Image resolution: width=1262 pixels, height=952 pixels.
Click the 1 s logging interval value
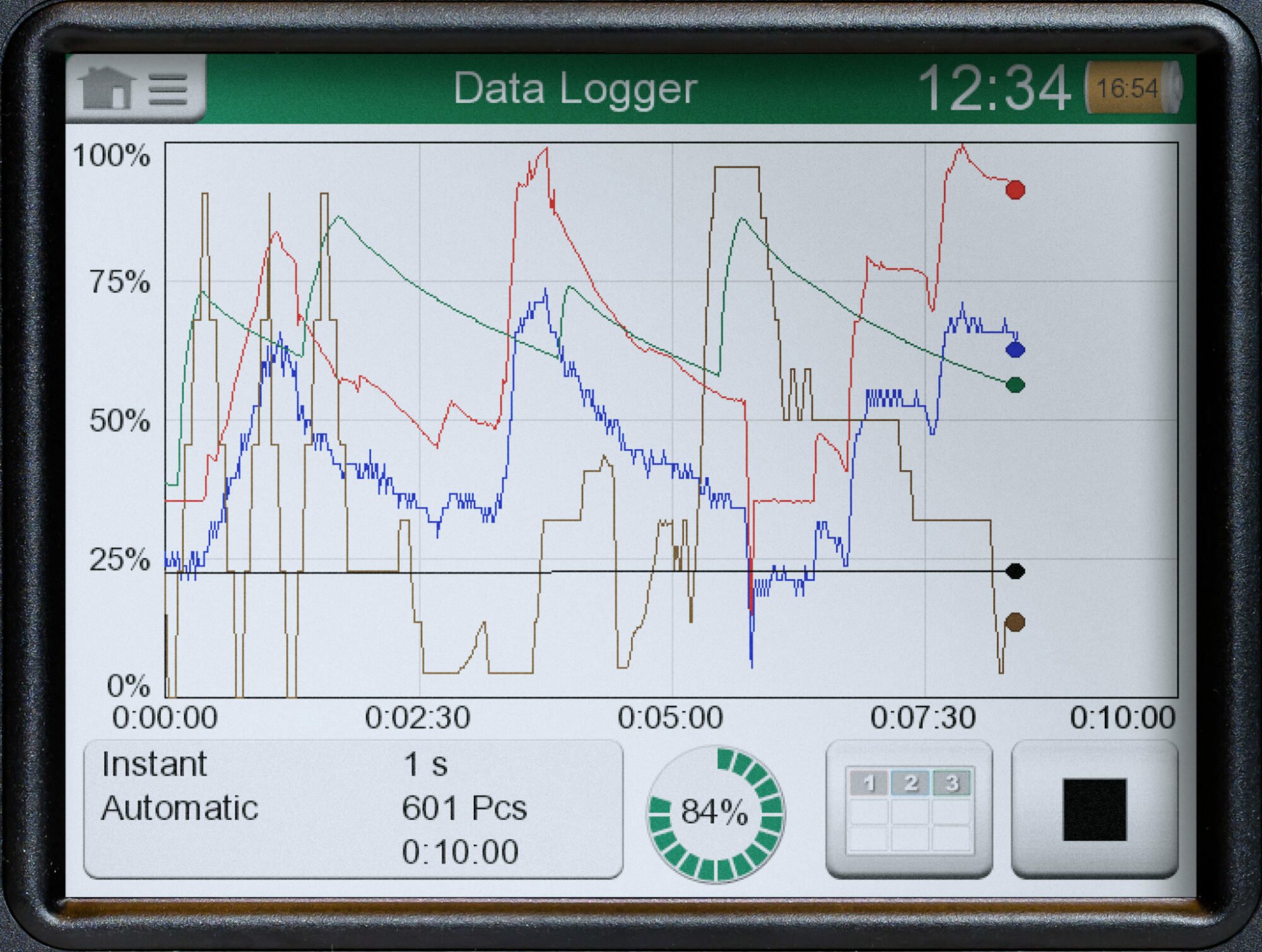(425, 764)
